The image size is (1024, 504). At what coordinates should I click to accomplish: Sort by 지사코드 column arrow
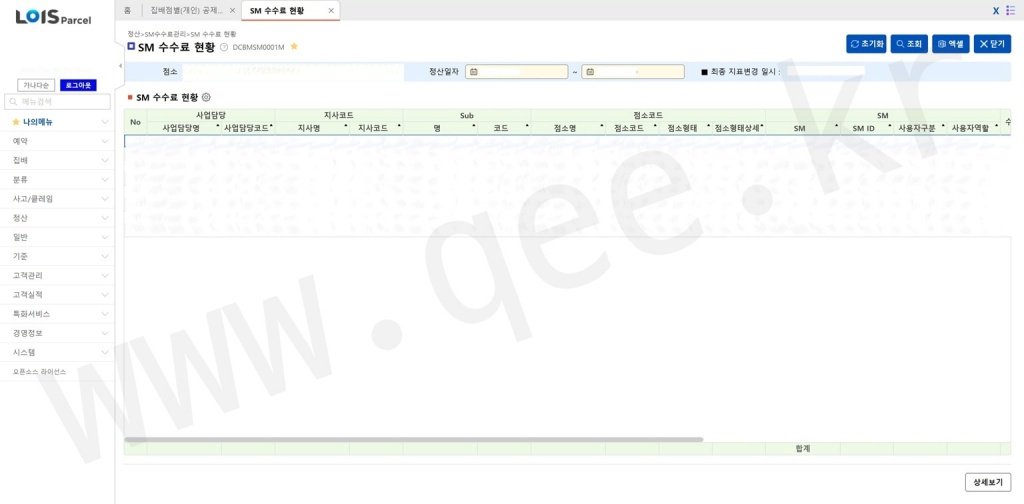pyautogui.click(x=399, y=125)
